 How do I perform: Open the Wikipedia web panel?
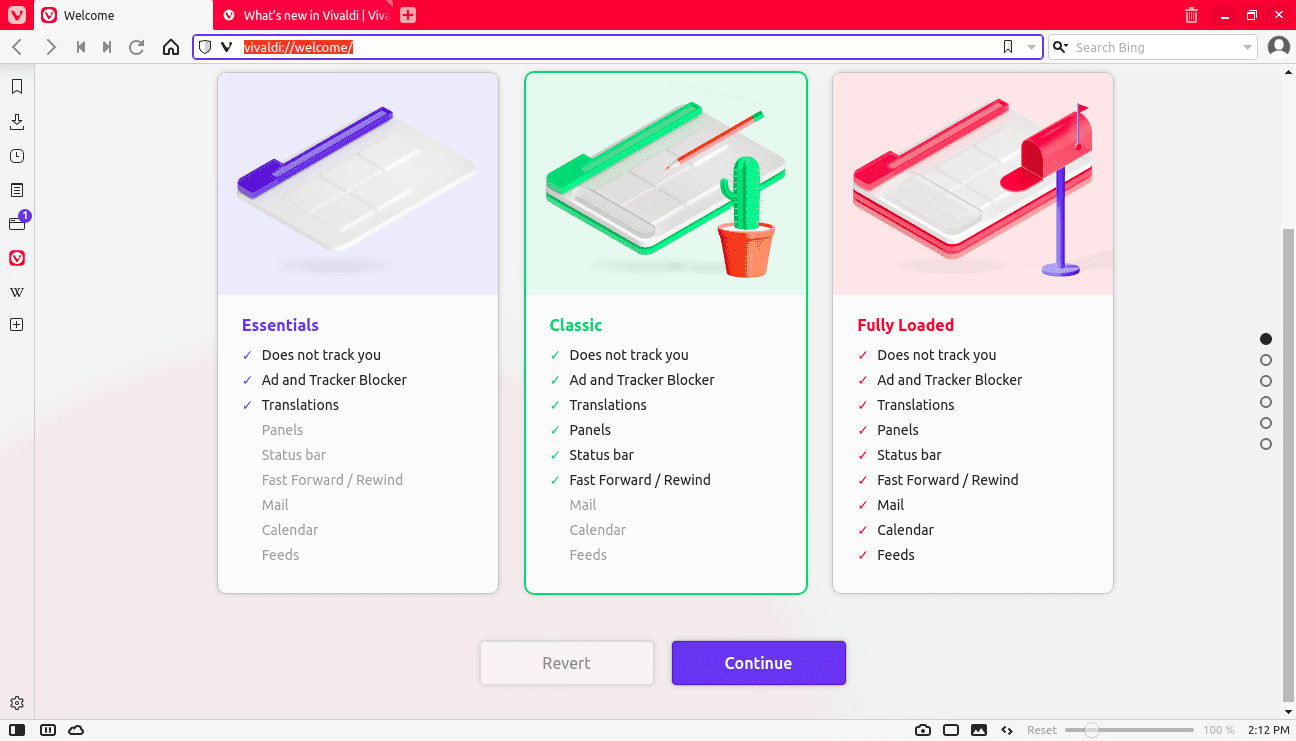coord(17,292)
